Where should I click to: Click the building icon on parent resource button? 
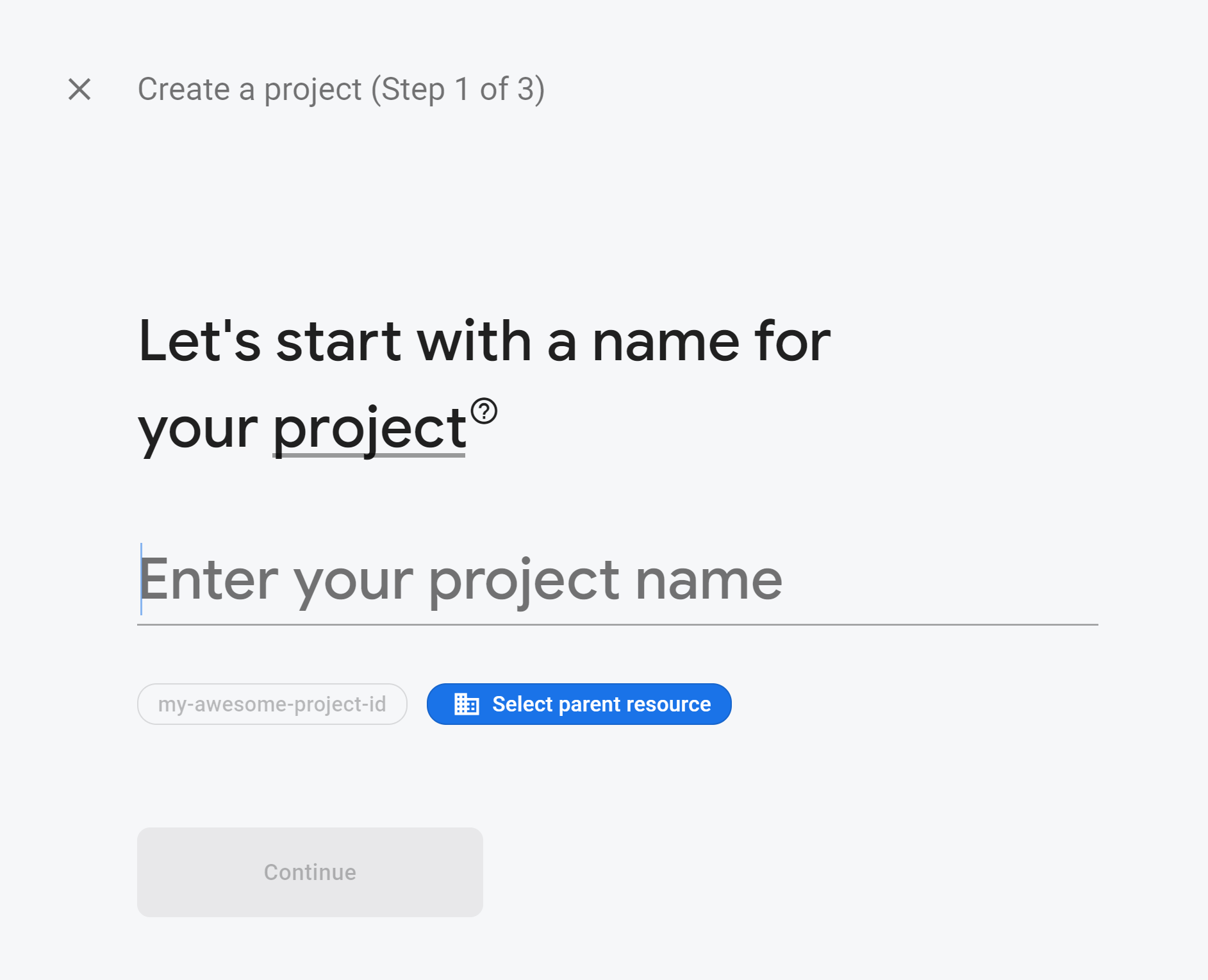[467, 704]
